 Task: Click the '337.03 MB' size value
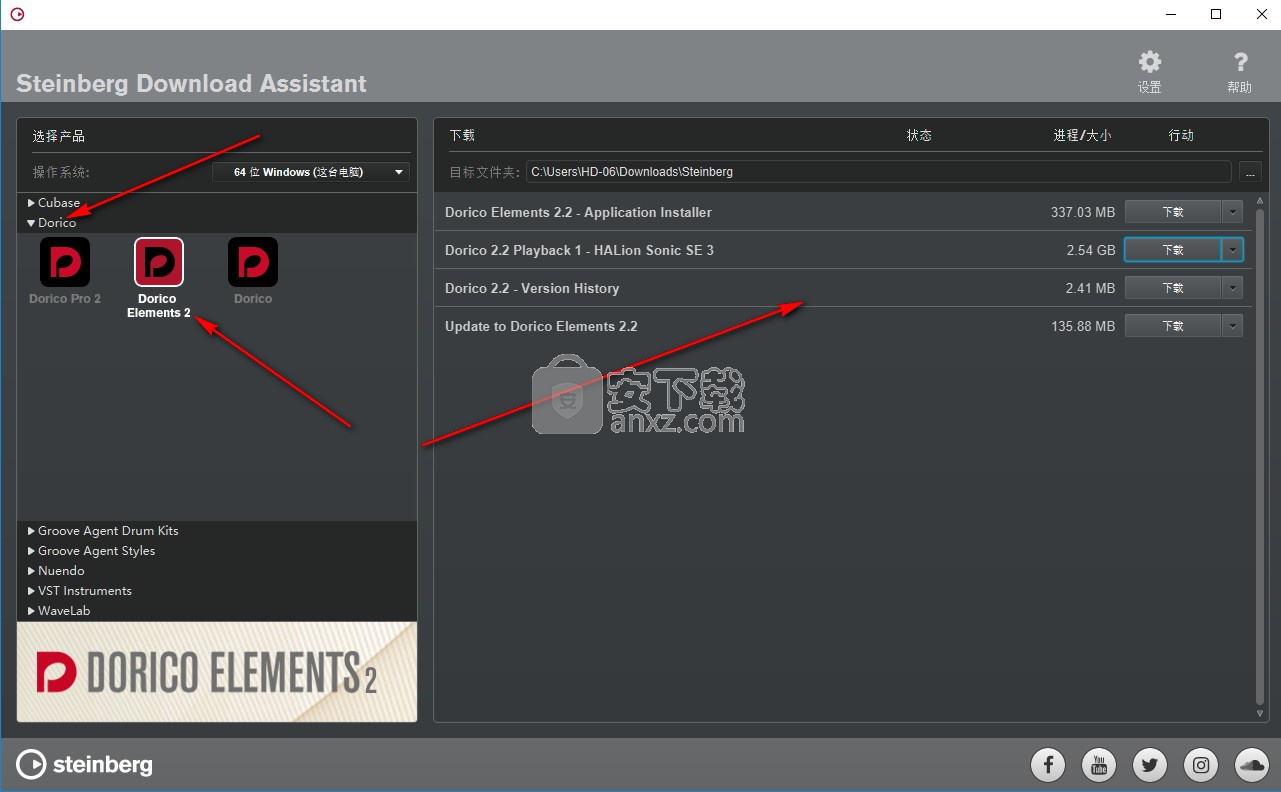[x=1083, y=212]
